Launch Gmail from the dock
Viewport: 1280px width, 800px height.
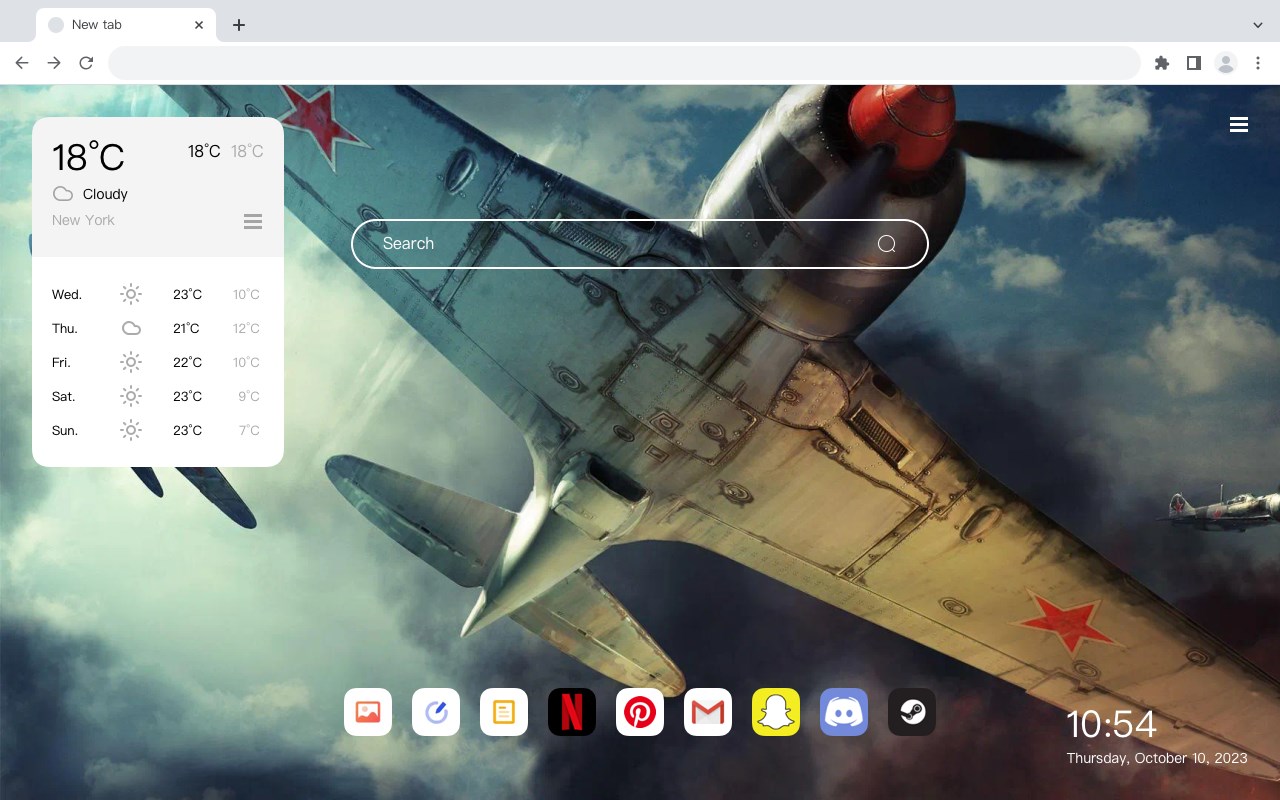pyautogui.click(x=708, y=712)
